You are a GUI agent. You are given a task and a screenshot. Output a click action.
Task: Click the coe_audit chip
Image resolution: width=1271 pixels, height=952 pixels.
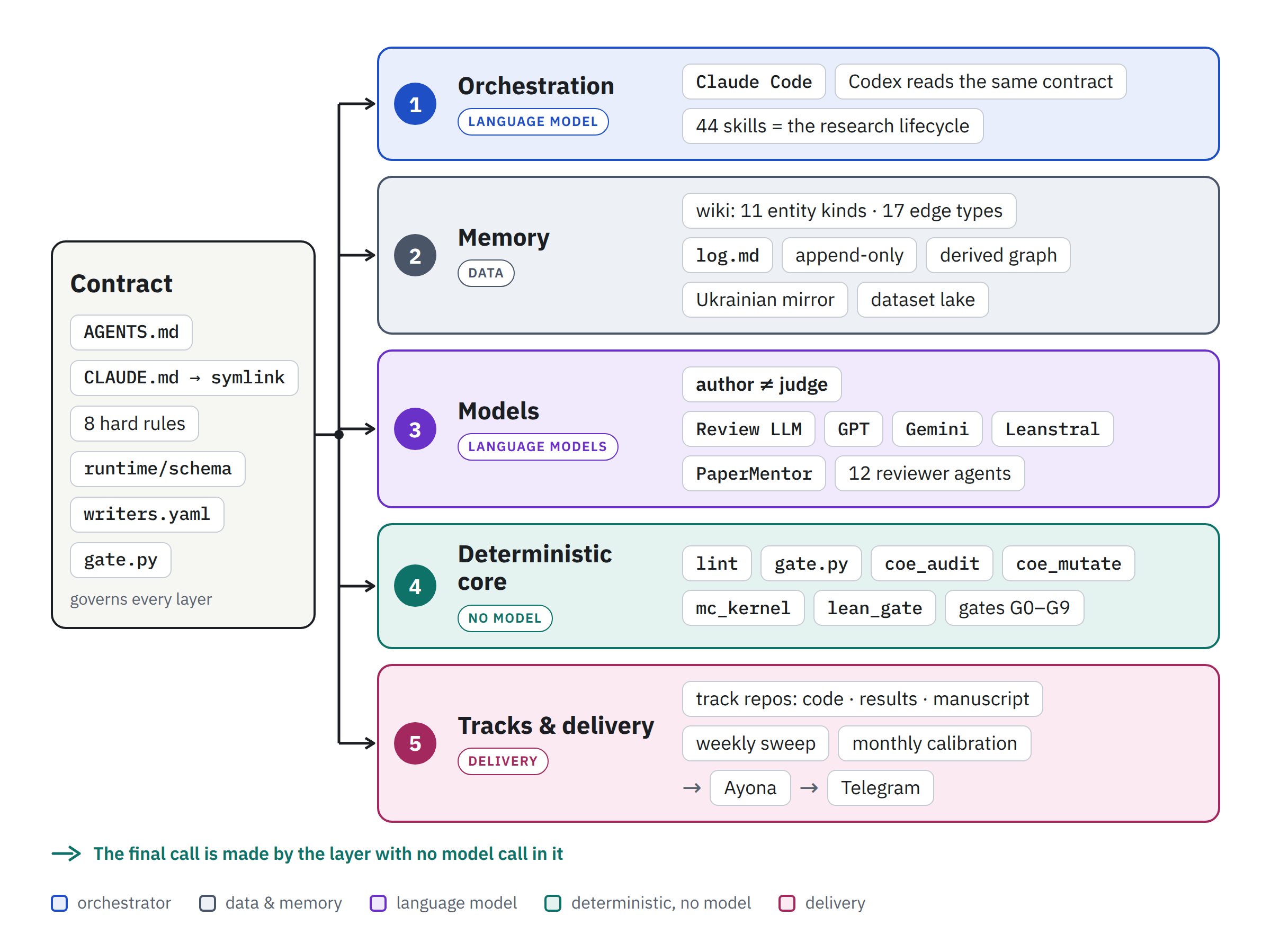tap(932, 563)
